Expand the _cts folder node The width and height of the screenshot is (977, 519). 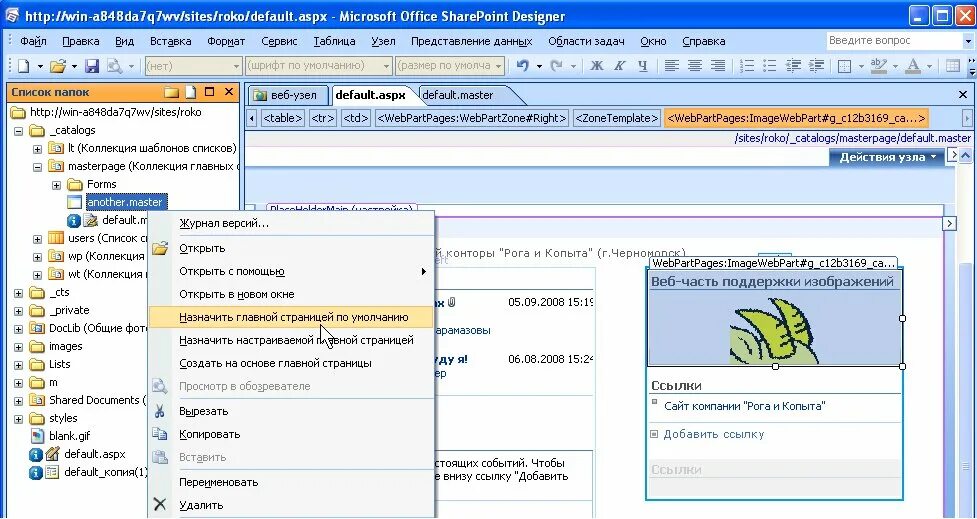click(18, 293)
